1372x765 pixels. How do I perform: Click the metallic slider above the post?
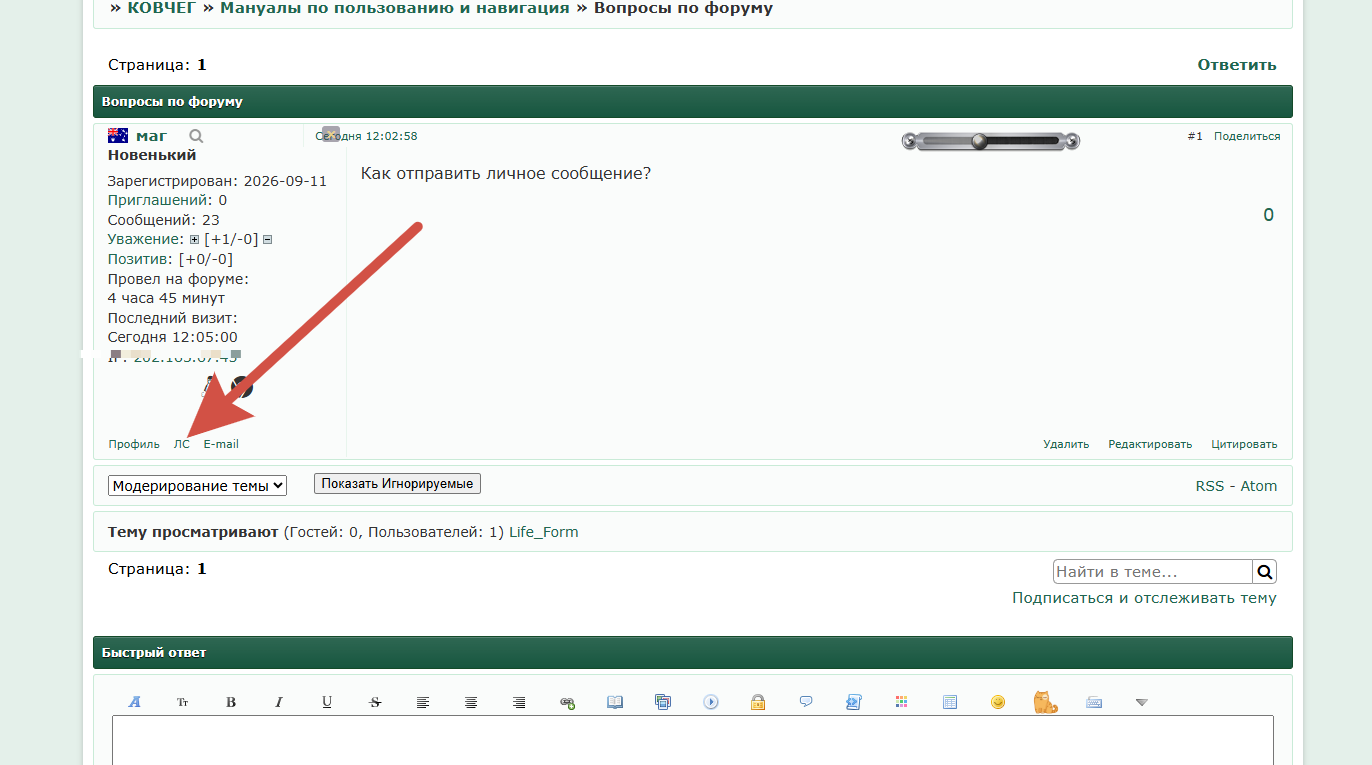(x=990, y=141)
